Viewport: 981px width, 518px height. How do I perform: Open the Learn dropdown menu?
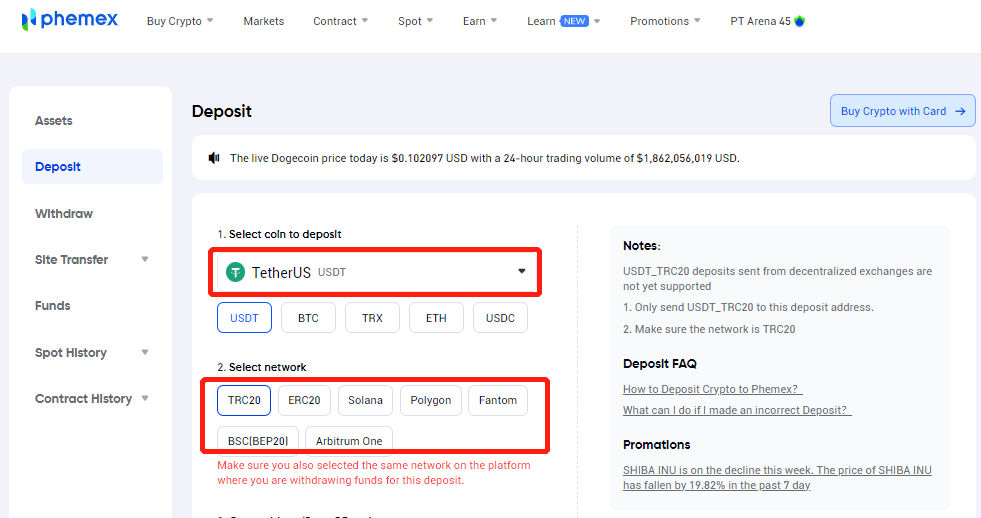[563, 21]
